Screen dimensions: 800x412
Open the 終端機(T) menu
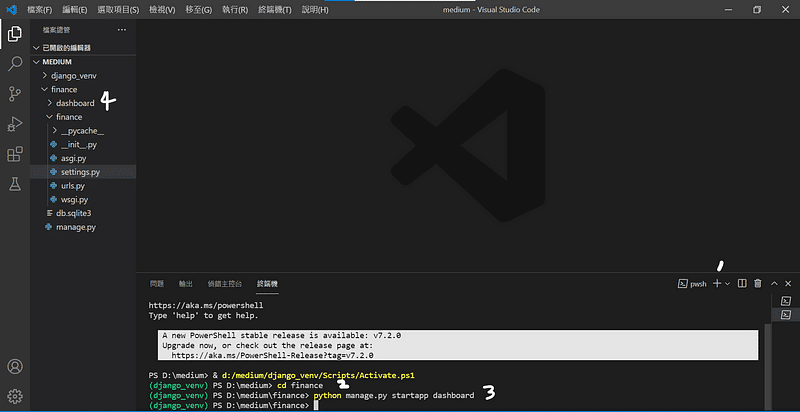coord(273,9)
